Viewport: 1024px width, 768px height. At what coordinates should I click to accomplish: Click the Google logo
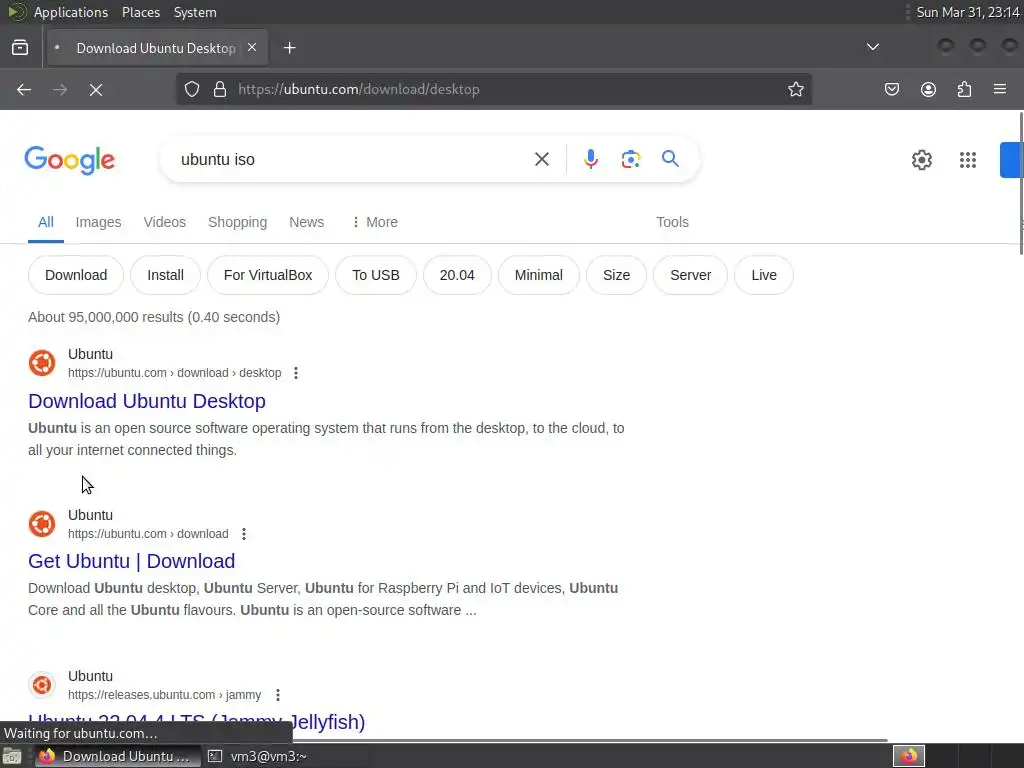point(70,160)
